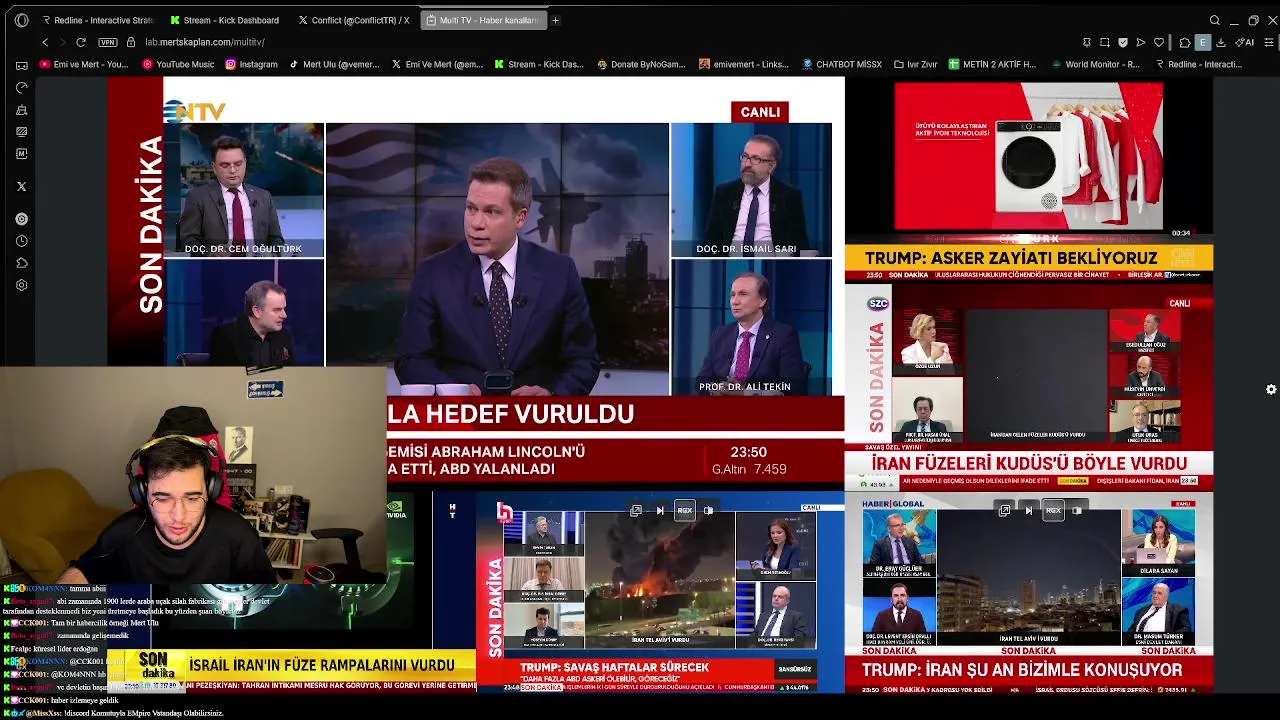1280x720 pixels.
Task: Reload the current page
Action: 81,42
